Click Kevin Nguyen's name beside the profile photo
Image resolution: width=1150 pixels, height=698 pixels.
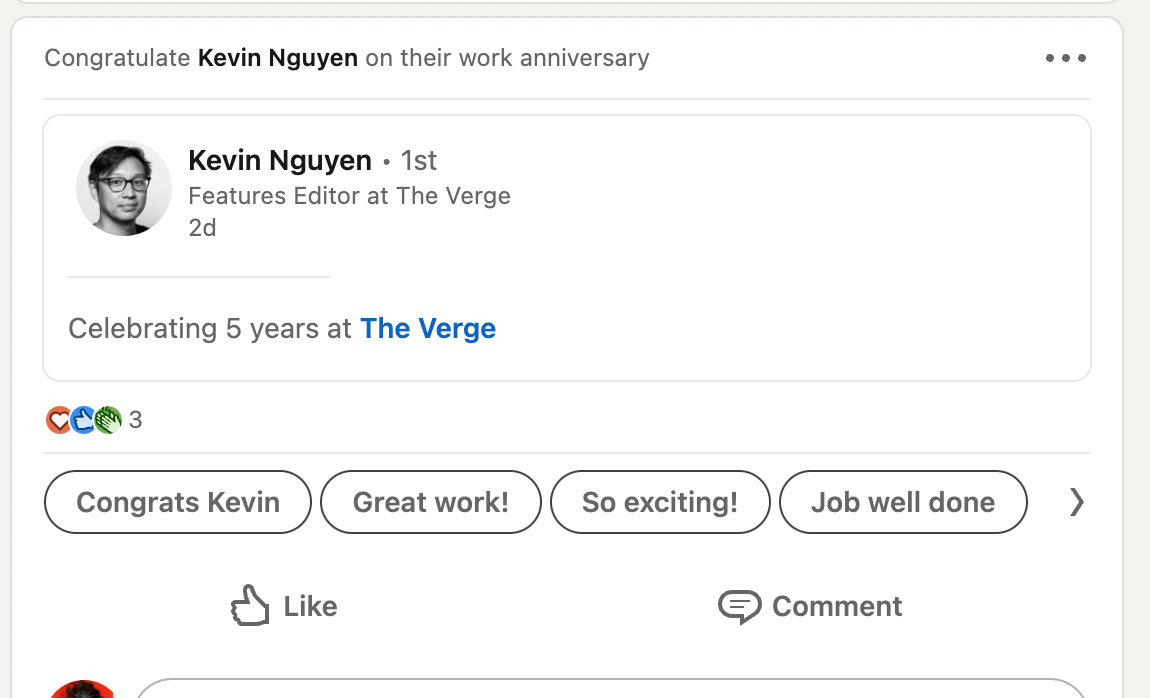coord(280,160)
